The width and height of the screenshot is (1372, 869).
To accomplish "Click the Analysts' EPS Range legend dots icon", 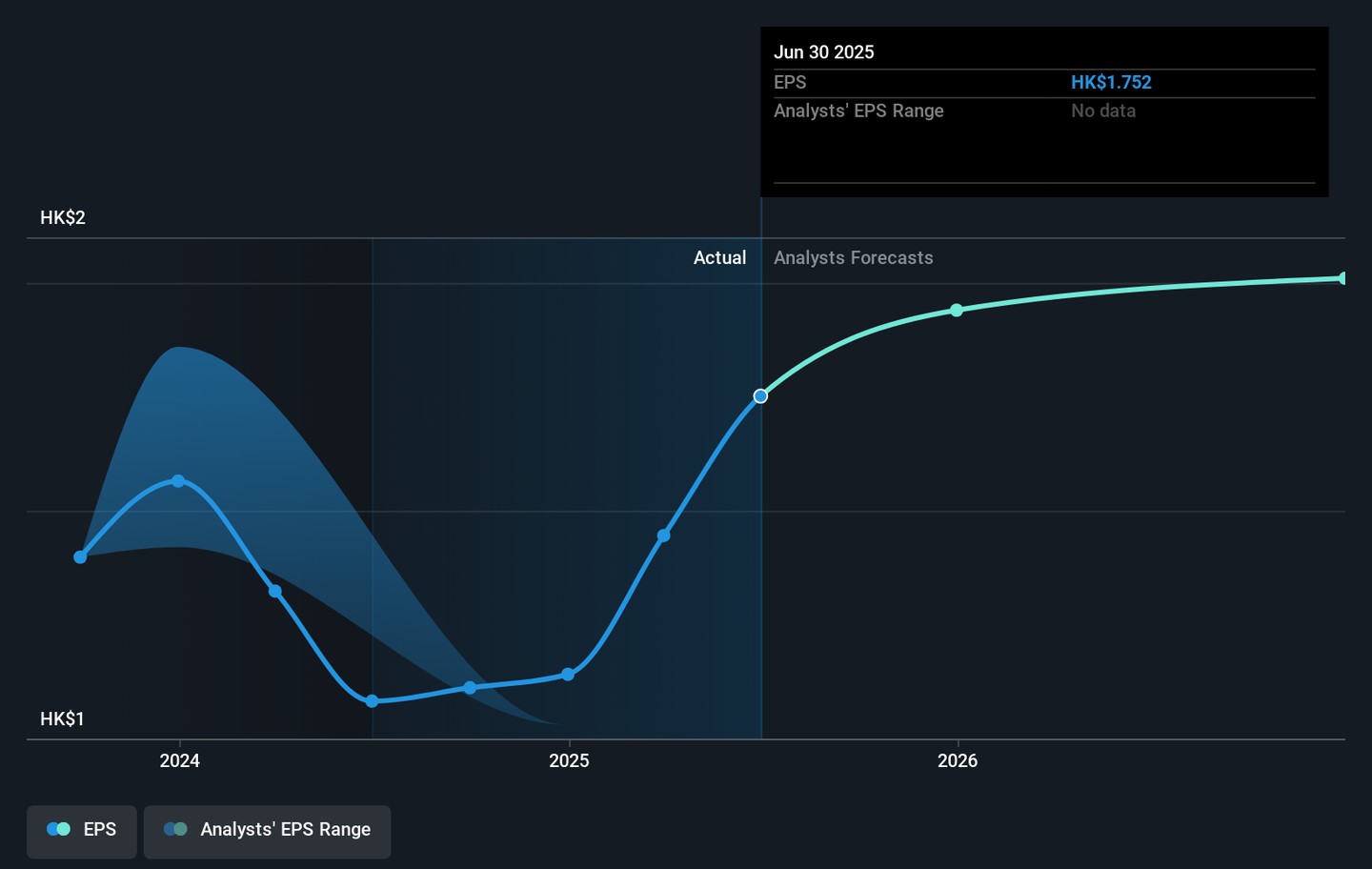I will pyautogui.click(x=175, y=830).
